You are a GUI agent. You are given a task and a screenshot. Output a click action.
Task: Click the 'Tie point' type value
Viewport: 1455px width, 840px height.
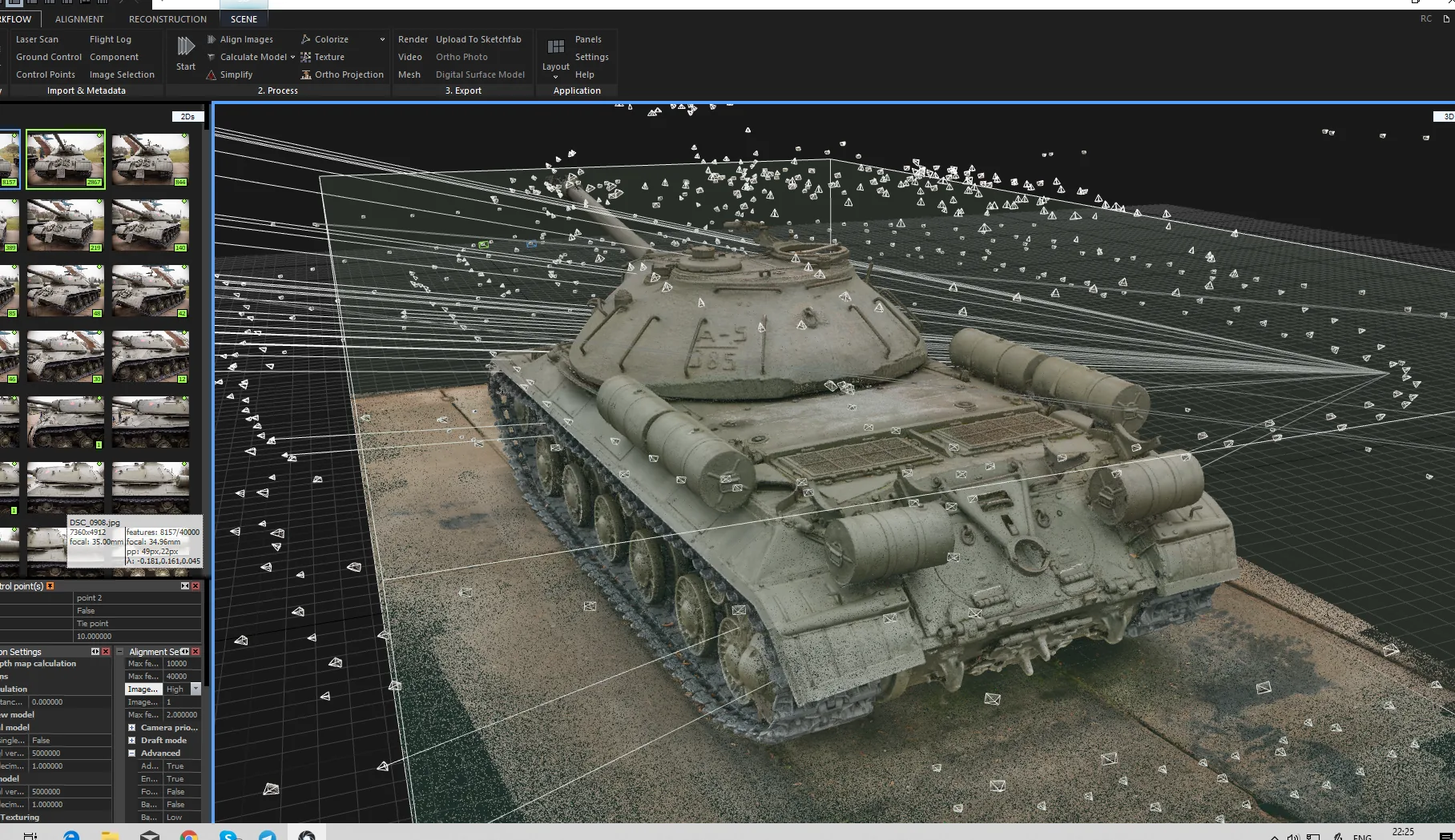[138, 624]
